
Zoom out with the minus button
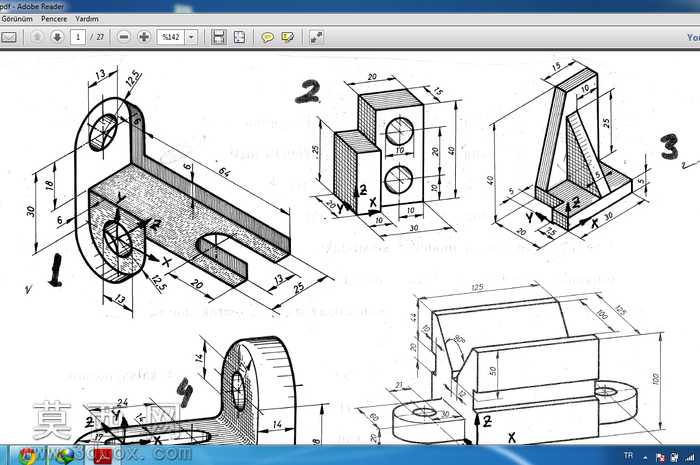click(x=124, y=37)
